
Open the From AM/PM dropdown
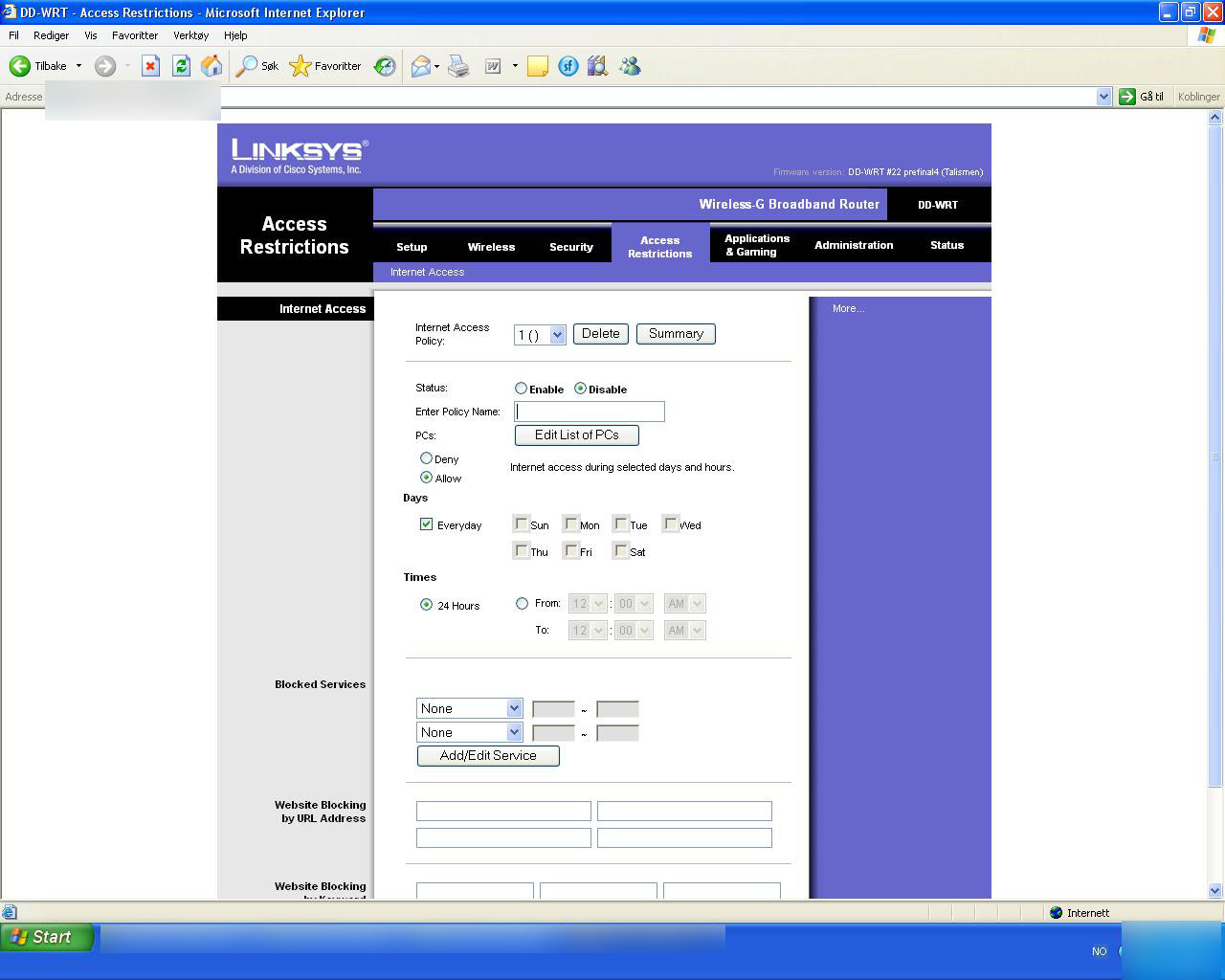(x=685, y=604)
